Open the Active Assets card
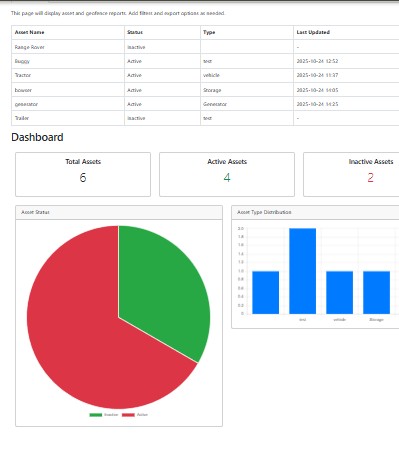The width and height of the screenshot is (399, 461). coord(227,175)
